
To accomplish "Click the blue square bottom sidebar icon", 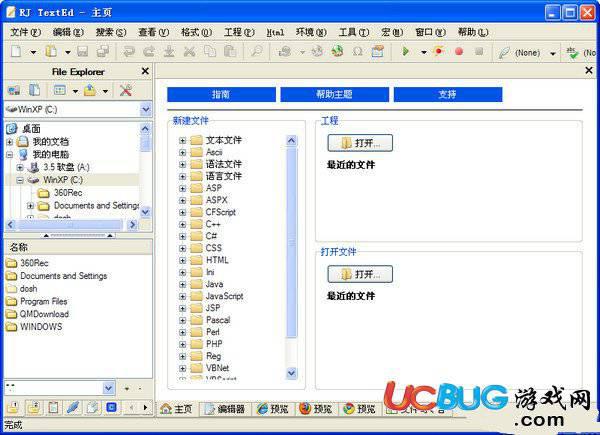I will [x=111, y=408].
